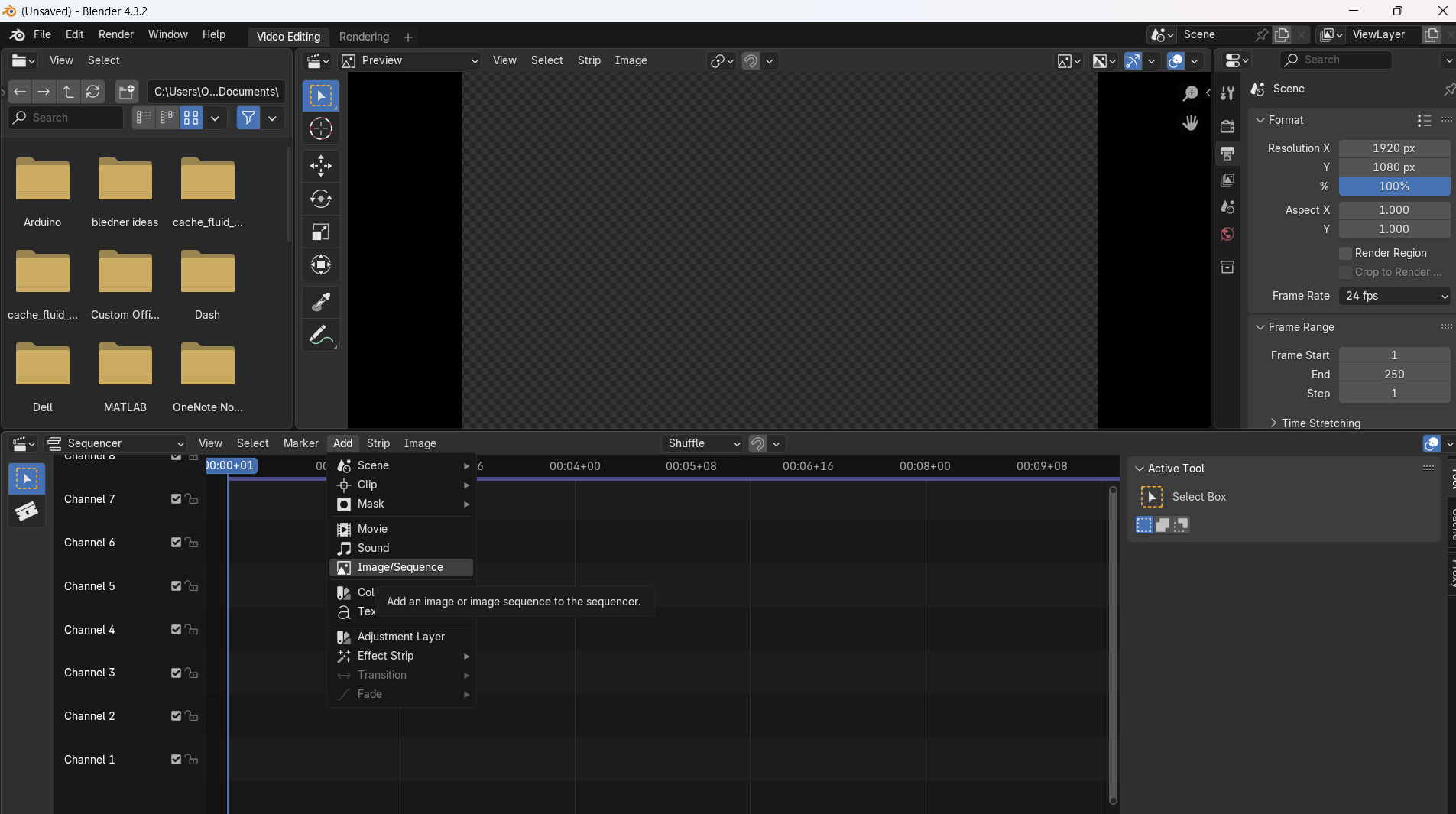This screenshot has width=1456, height=814.
Task: Open the Render menu in top bar
Action: pyautogui.click(x=115, y=34)
